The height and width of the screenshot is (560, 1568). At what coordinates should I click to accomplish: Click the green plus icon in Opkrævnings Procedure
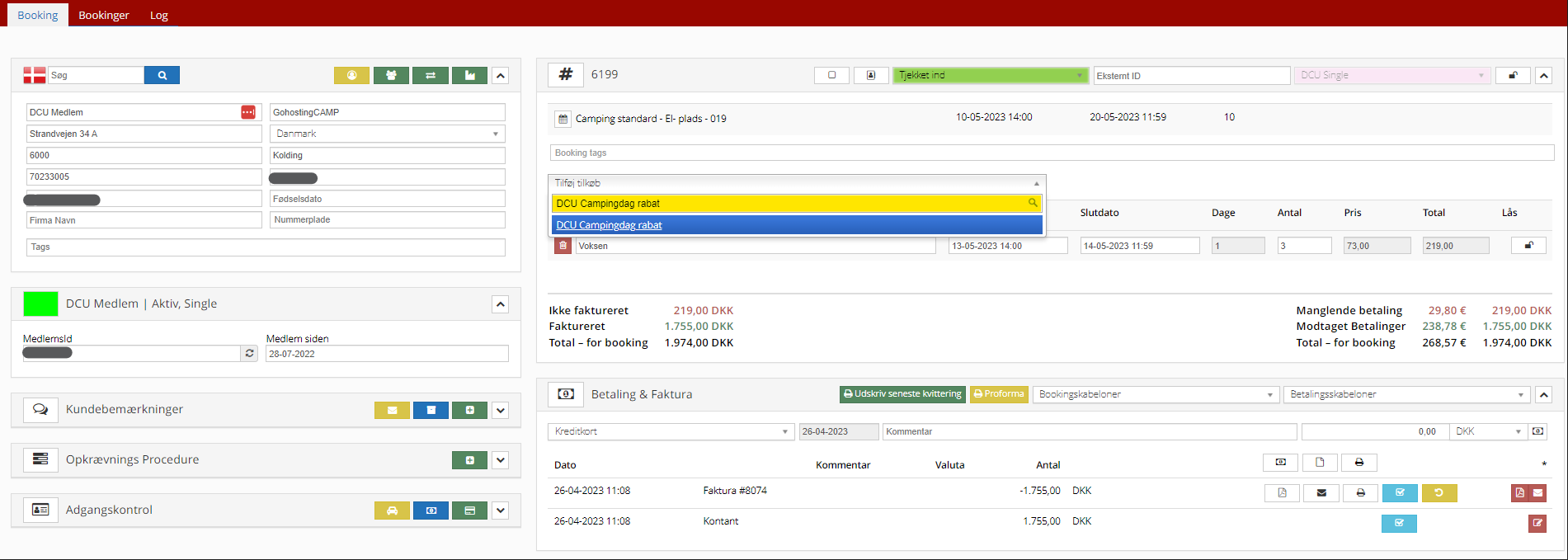(469, 460)
